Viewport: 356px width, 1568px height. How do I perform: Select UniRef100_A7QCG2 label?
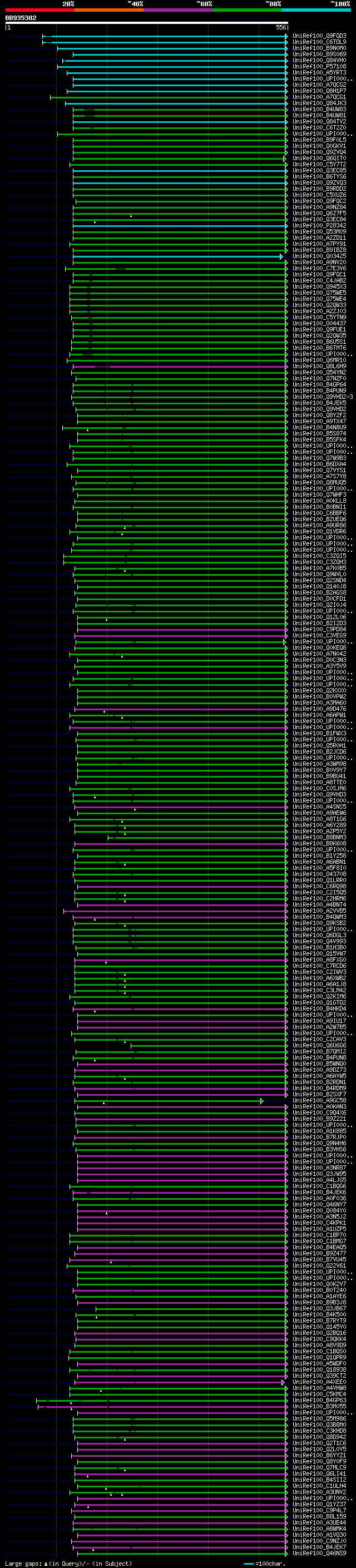pos(319,85)
